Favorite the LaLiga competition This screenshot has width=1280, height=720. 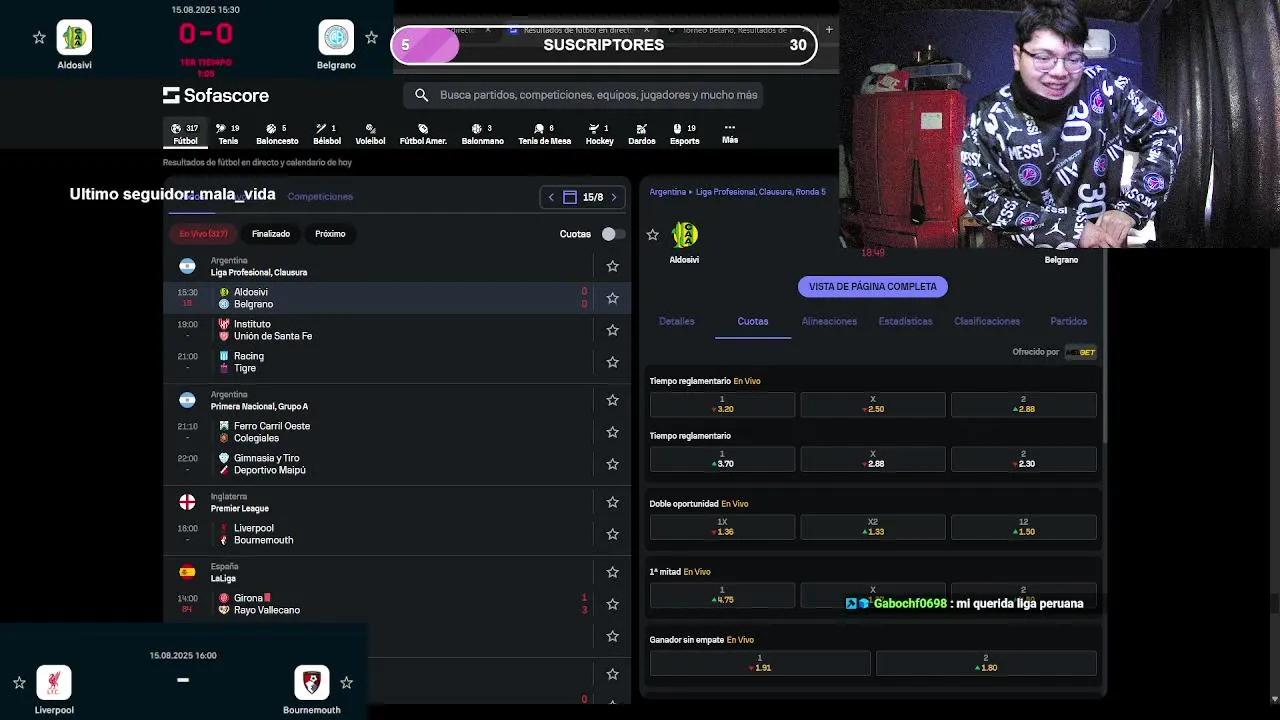(x=613, y=572)
